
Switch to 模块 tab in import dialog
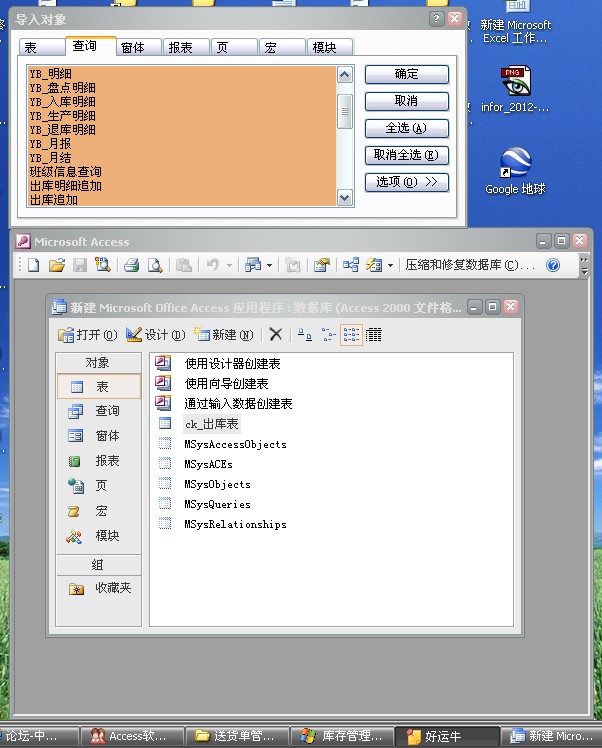330,47
